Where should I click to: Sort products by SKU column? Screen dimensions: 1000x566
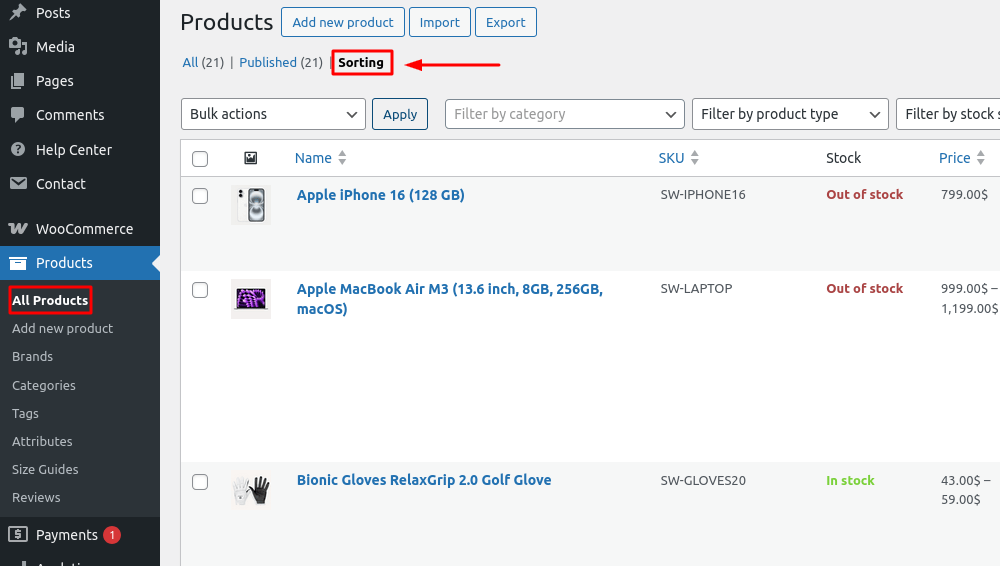tap(671, 158)
